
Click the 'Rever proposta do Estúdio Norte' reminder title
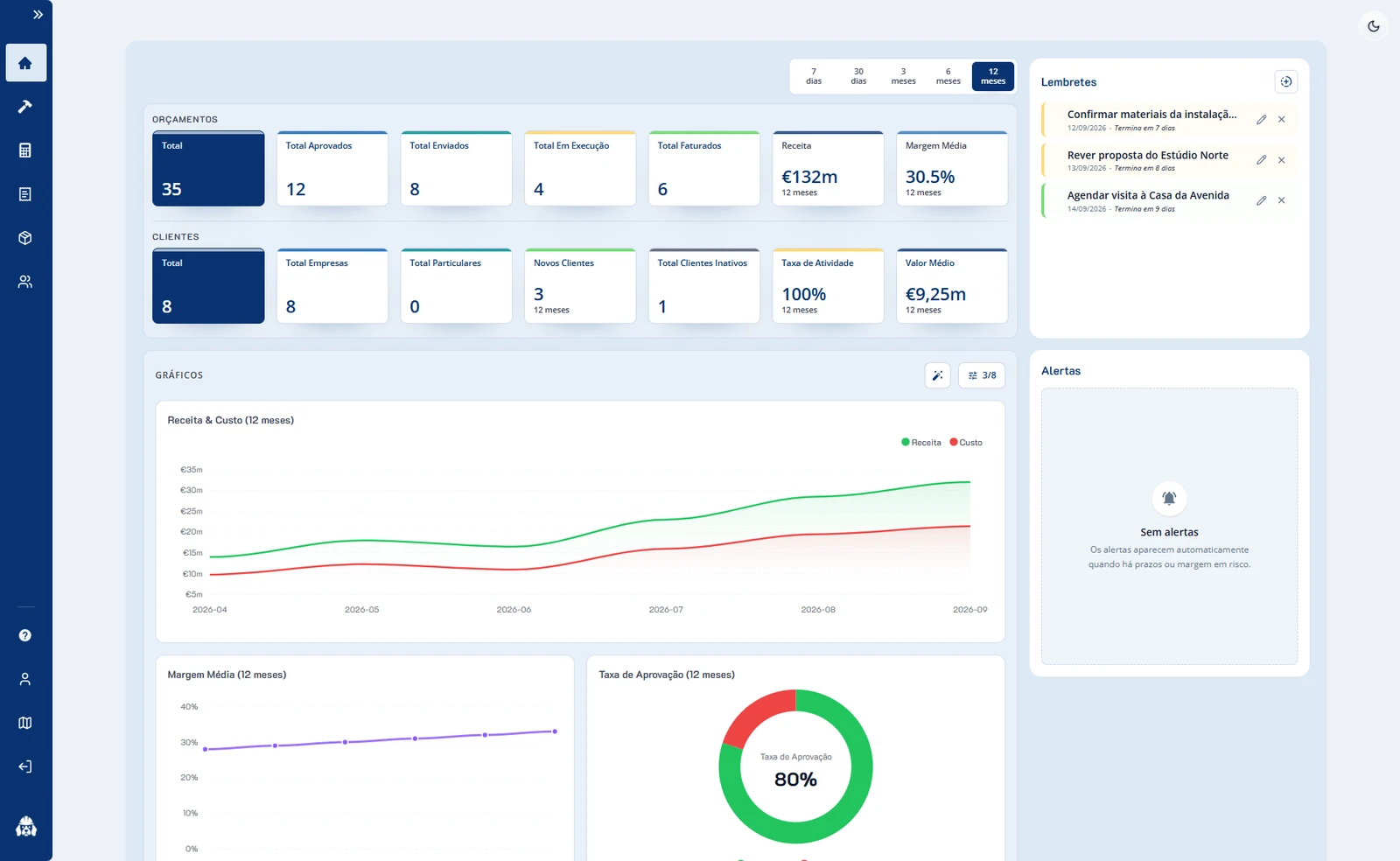pos(1148,155)
